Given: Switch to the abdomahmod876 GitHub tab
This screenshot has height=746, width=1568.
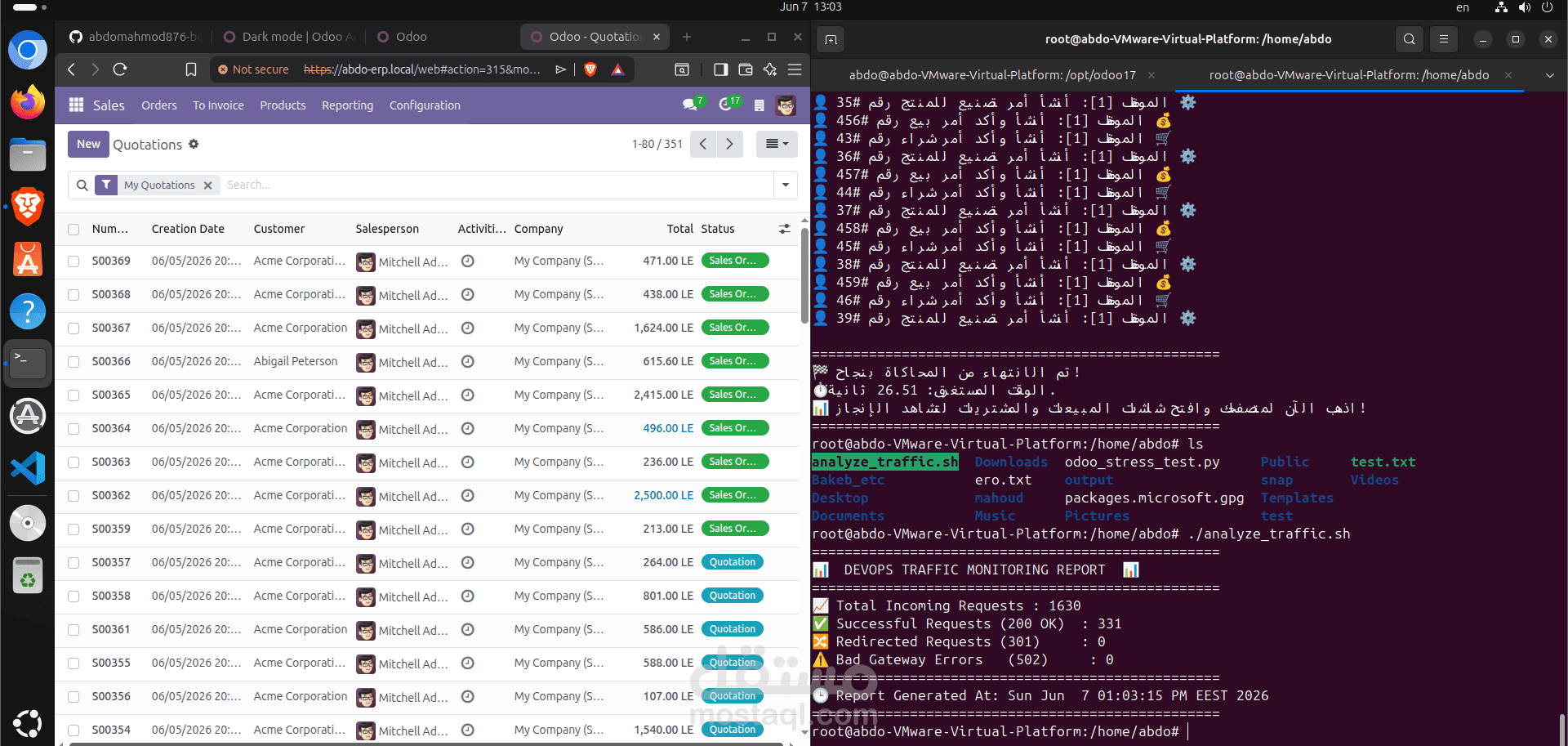Looking at the screenshot, I should tap(136, 37).
